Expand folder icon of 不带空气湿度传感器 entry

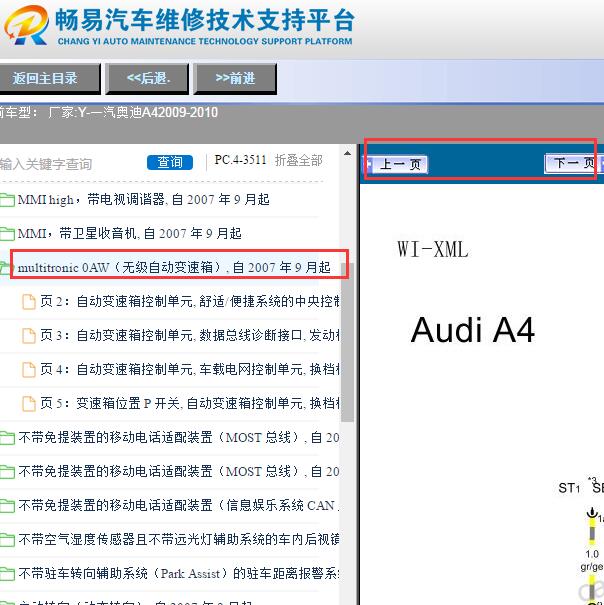(x=7, y=540)
